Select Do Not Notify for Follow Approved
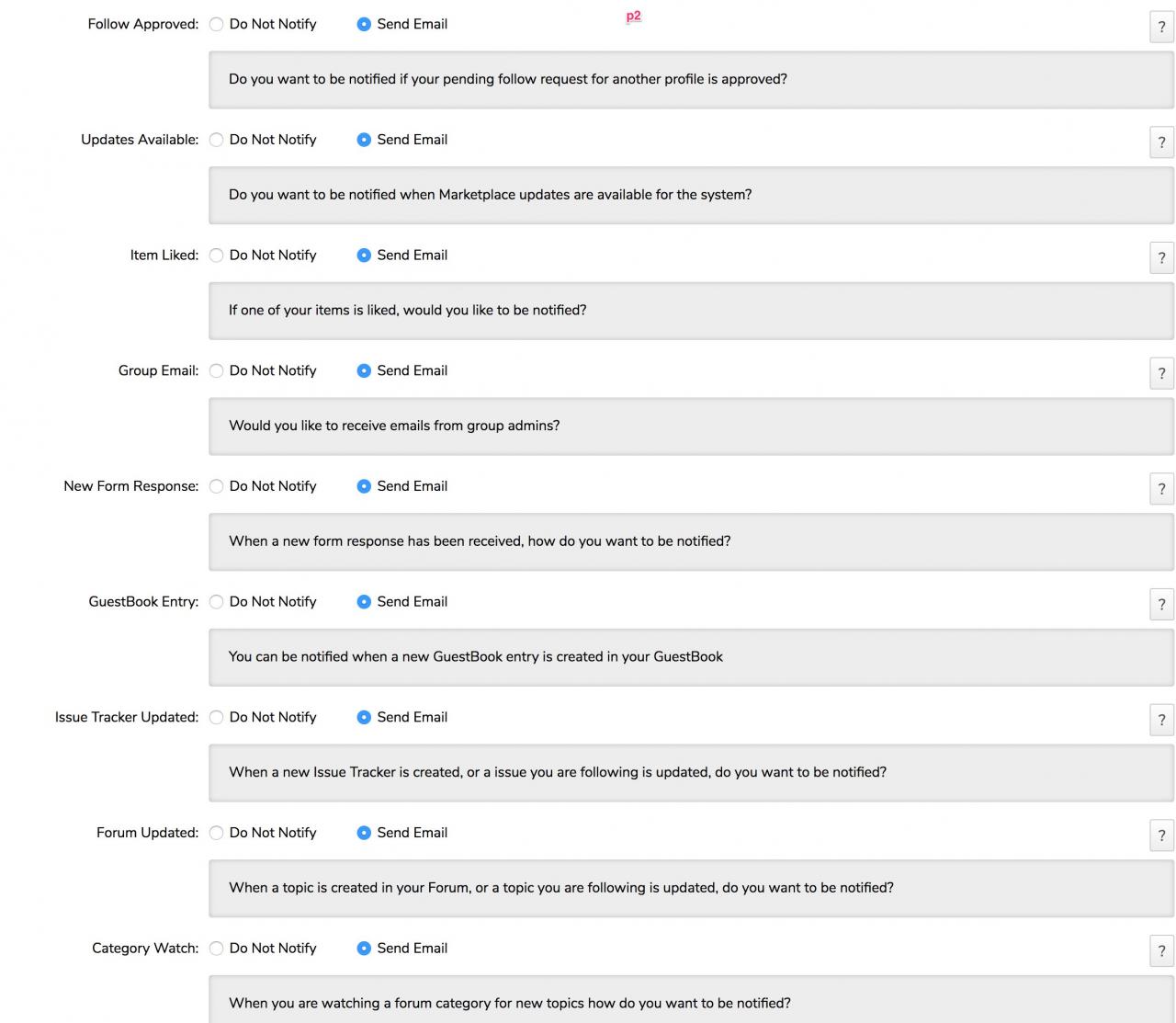Viewport: 1176px width, 1023px height. tap(217, 25)
